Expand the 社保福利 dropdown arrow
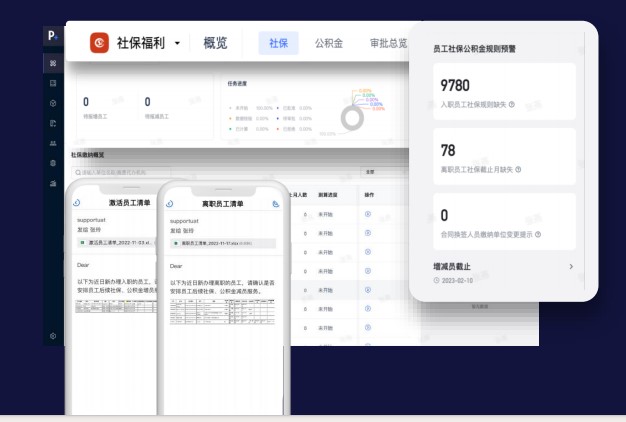626x422 pixels. click(x=177, y=43)
